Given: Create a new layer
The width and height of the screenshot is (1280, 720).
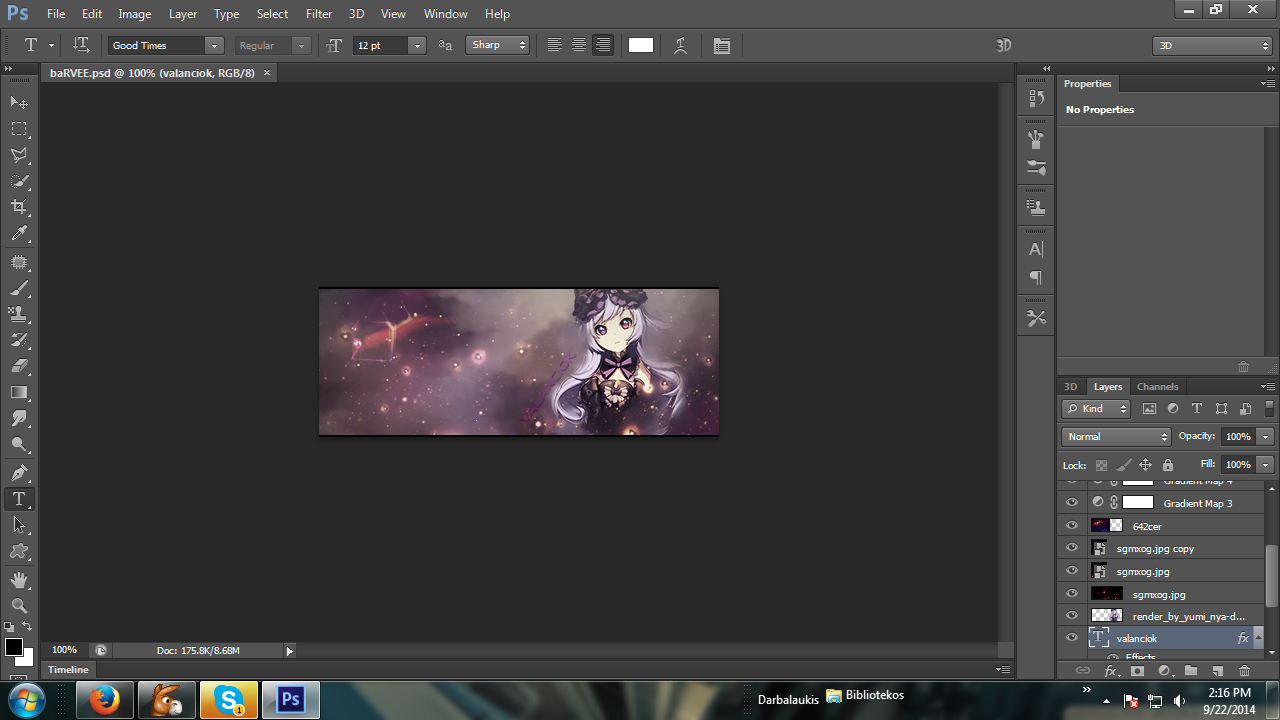Looking at the screenshot, I should point(1218,671).
